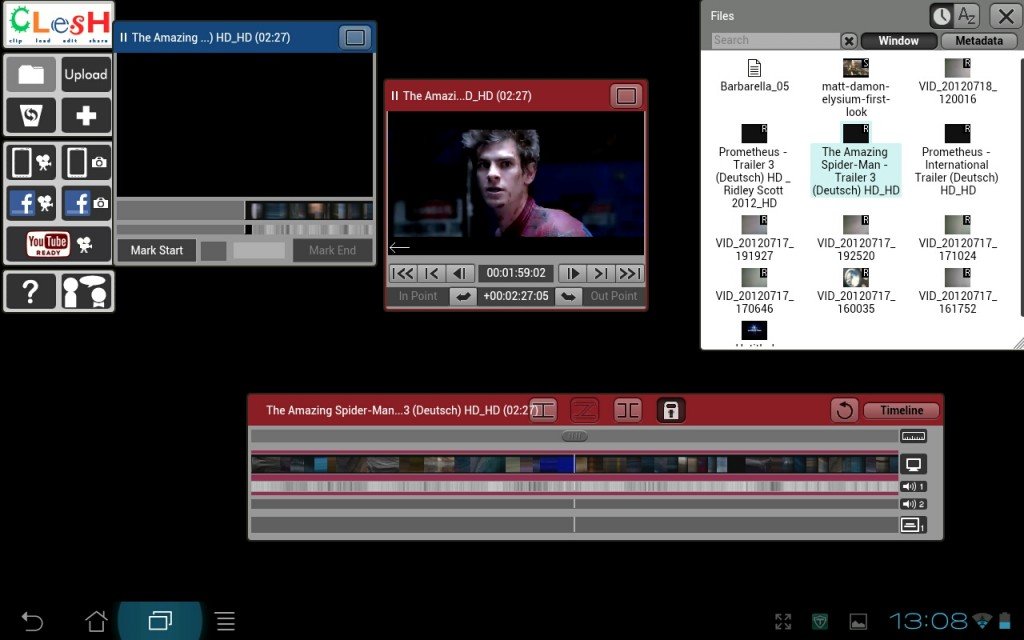This screenshot has height=640, width=1024.
Task: Expand the red player window via title icon
Action: (x=626, y=96)
